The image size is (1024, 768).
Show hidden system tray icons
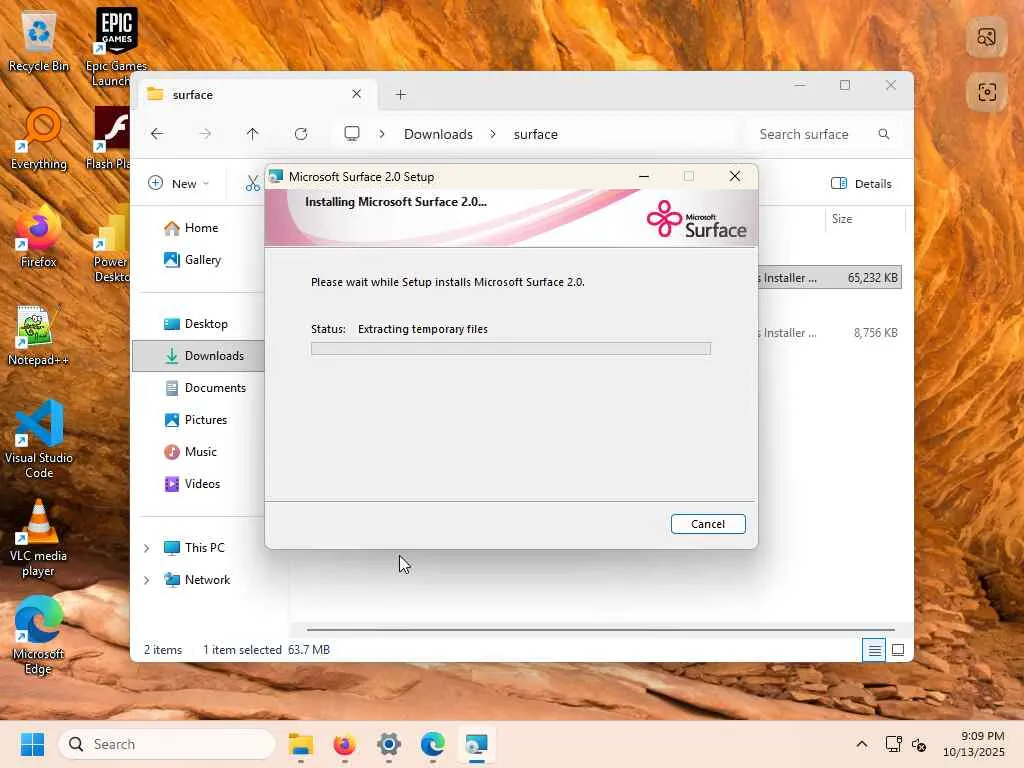tap(862, 744)
